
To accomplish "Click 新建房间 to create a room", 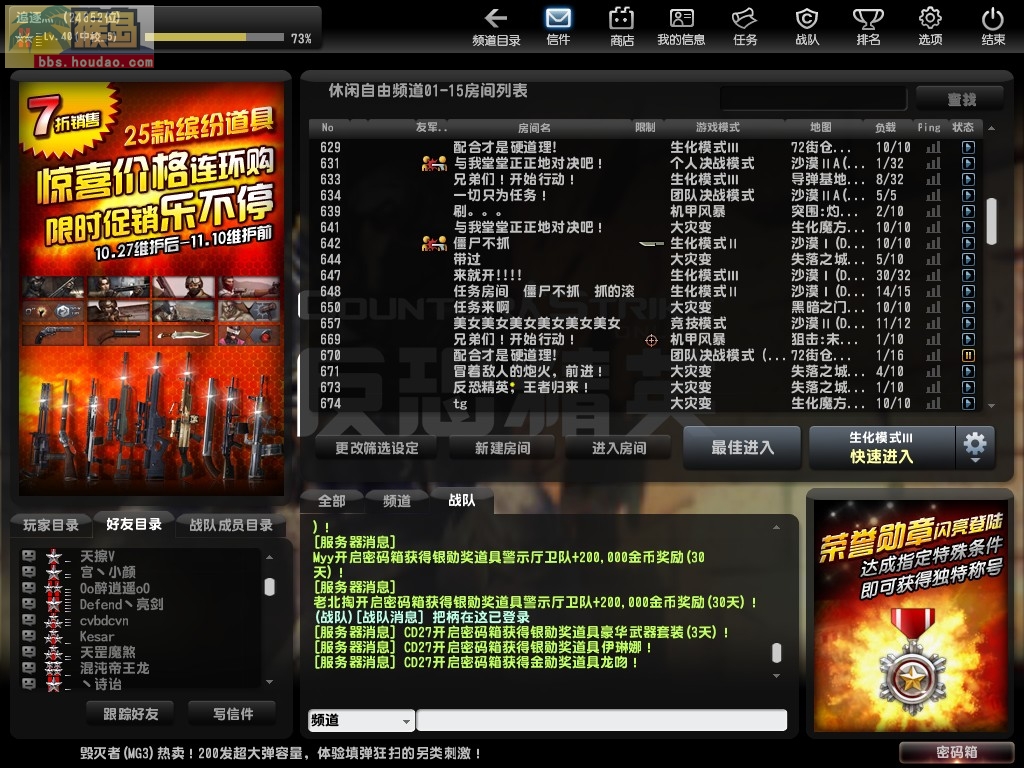I will (502, 448).
